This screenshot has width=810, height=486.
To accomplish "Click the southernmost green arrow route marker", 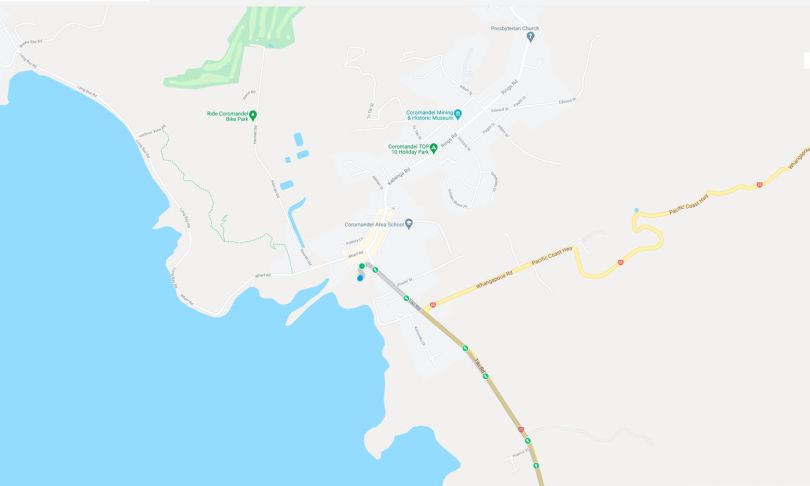I will [536, 465].
